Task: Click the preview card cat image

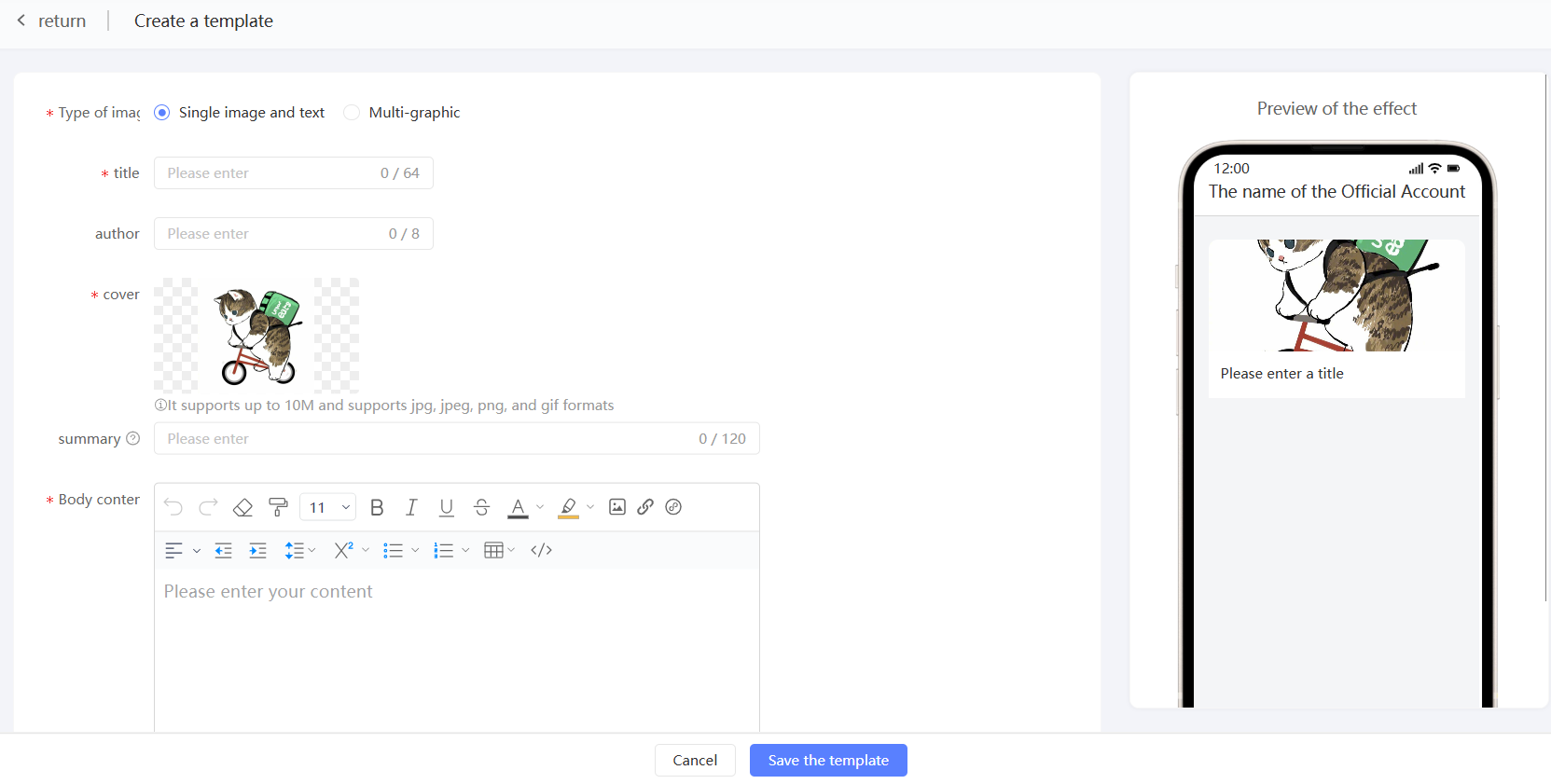Action: tap(1336, 296)
